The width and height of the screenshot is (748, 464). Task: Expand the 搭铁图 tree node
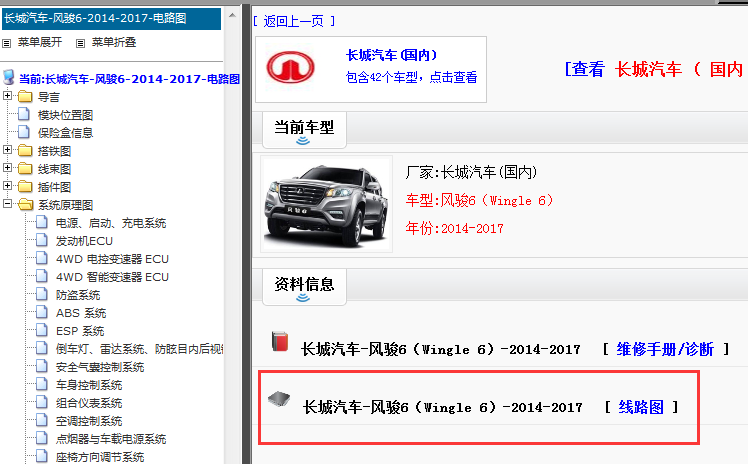coord(7,150)
